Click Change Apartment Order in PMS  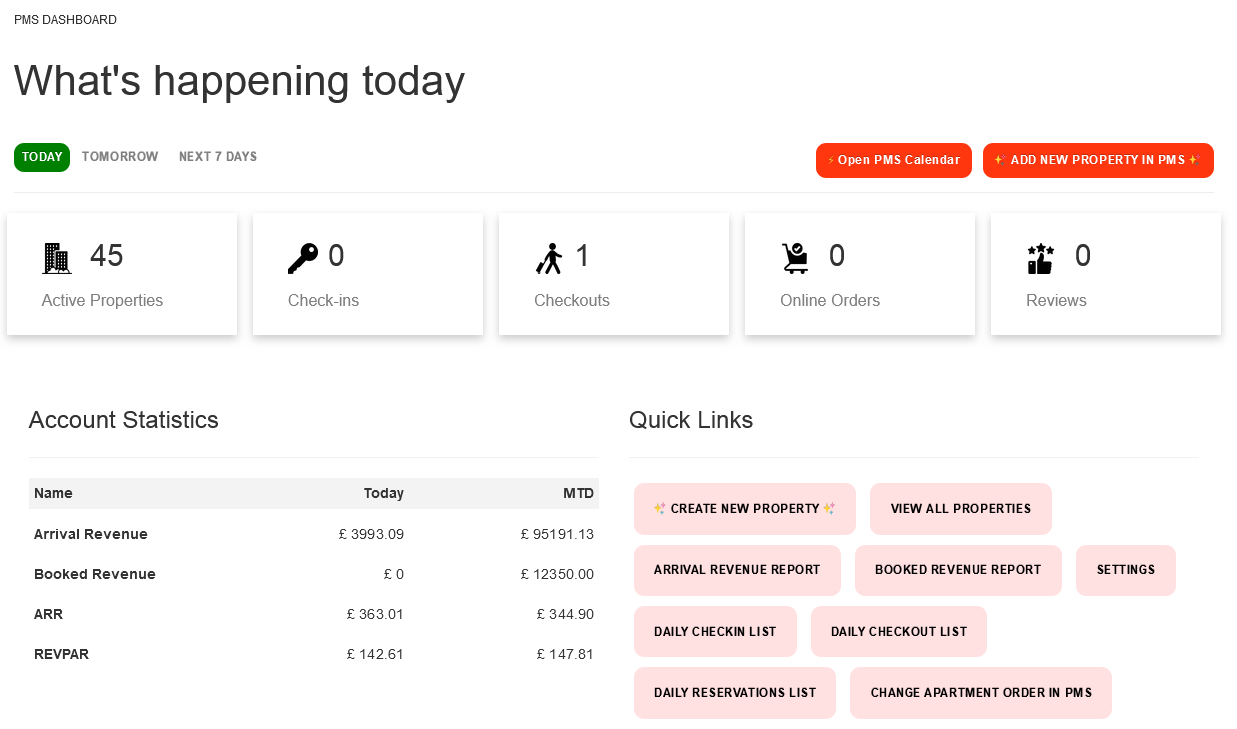coord(981,693)
